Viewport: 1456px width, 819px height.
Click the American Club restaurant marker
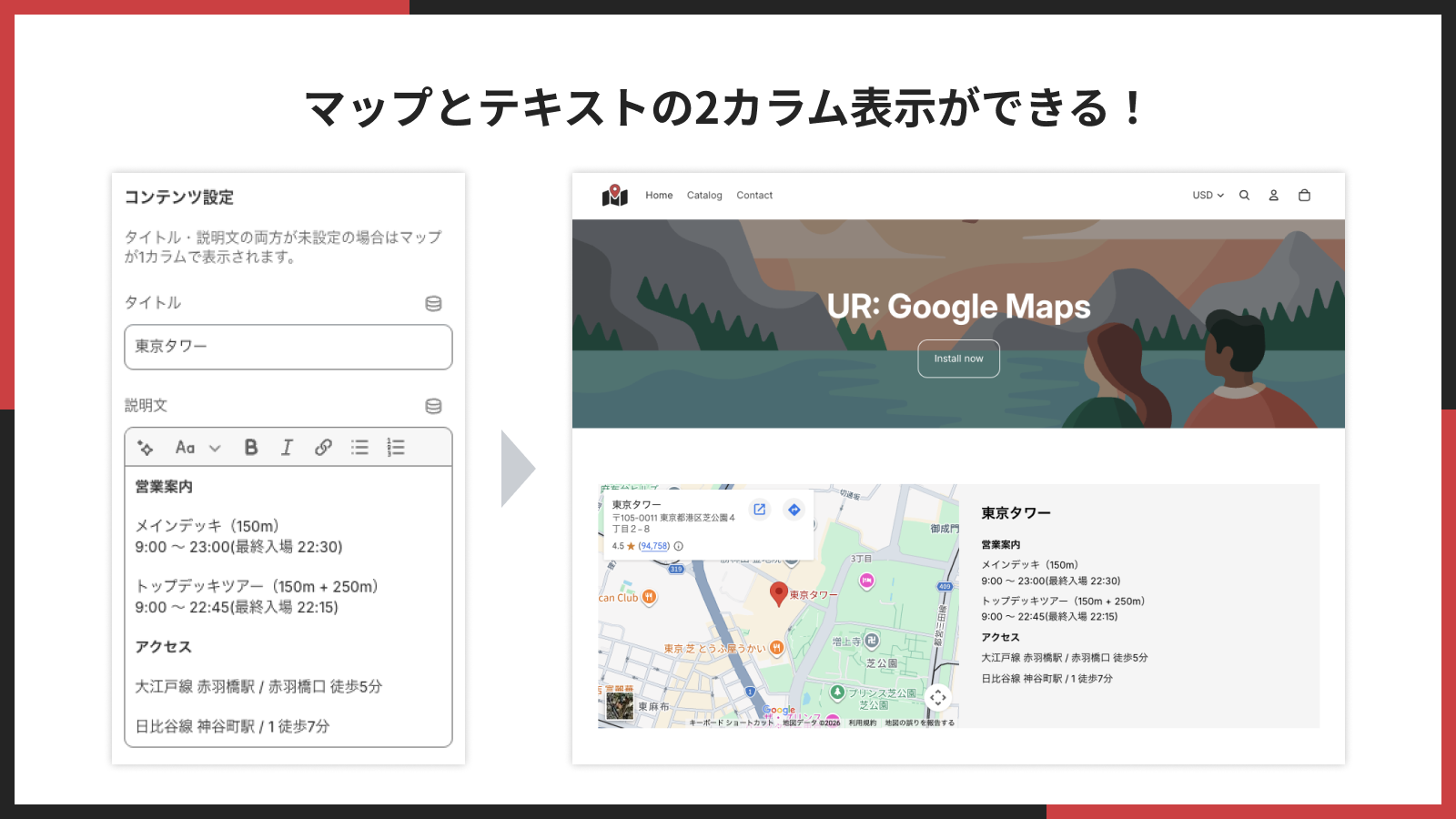click(649, 597)
